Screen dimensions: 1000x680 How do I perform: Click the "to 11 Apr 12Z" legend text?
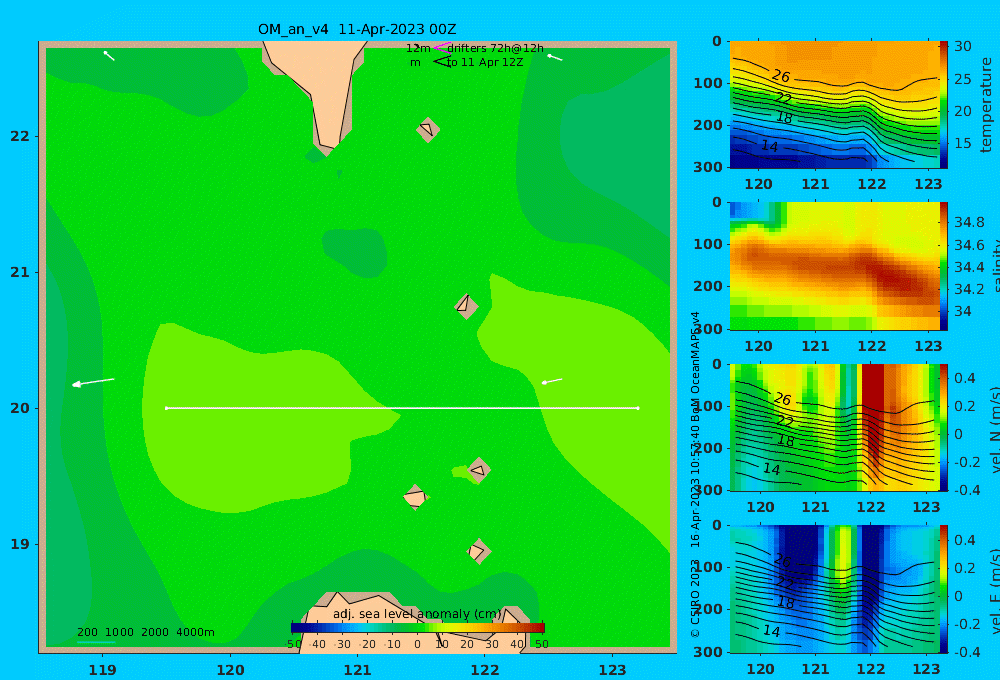click(485, 63)
